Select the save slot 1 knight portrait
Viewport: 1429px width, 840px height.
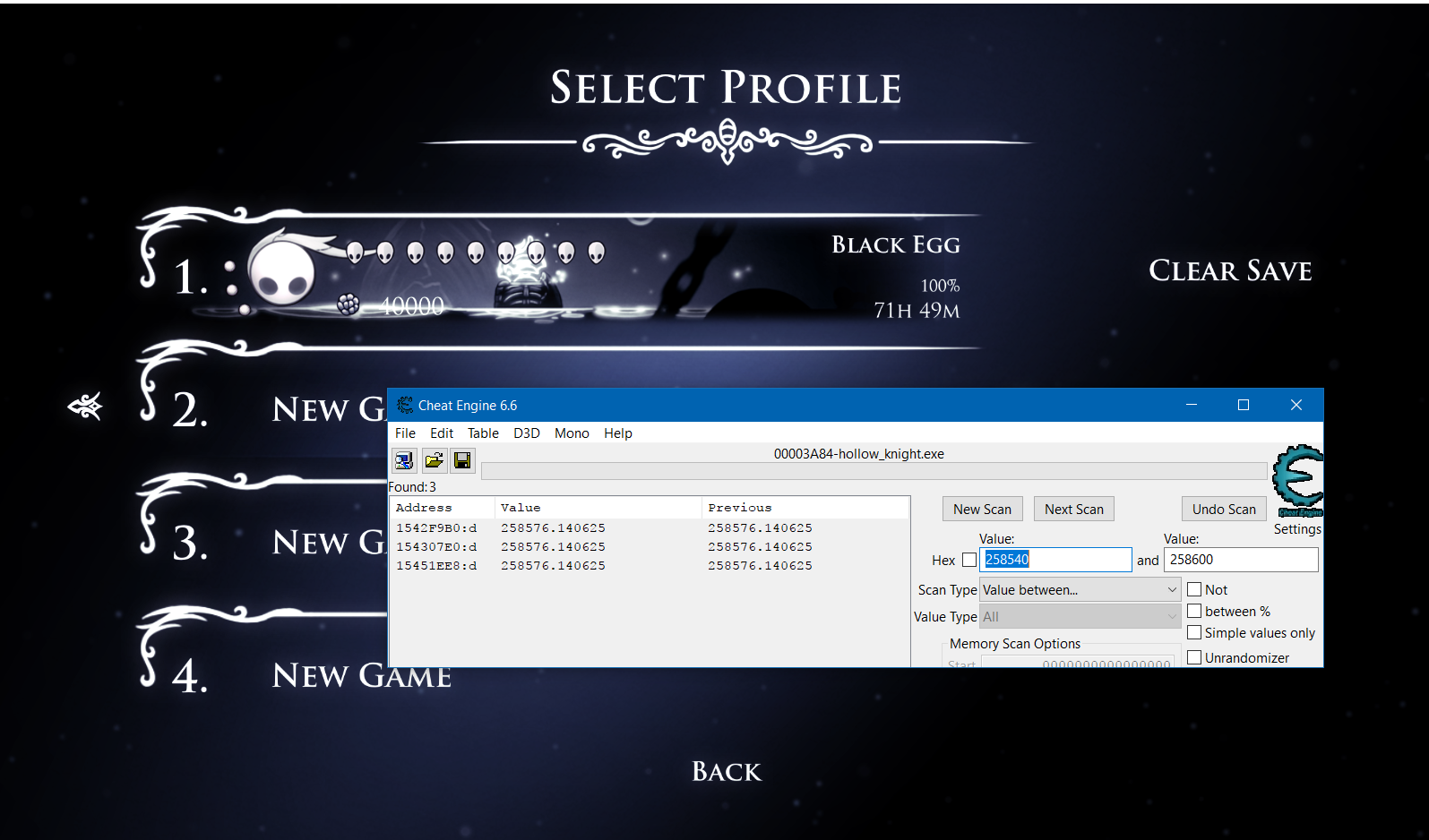[282, 270]
